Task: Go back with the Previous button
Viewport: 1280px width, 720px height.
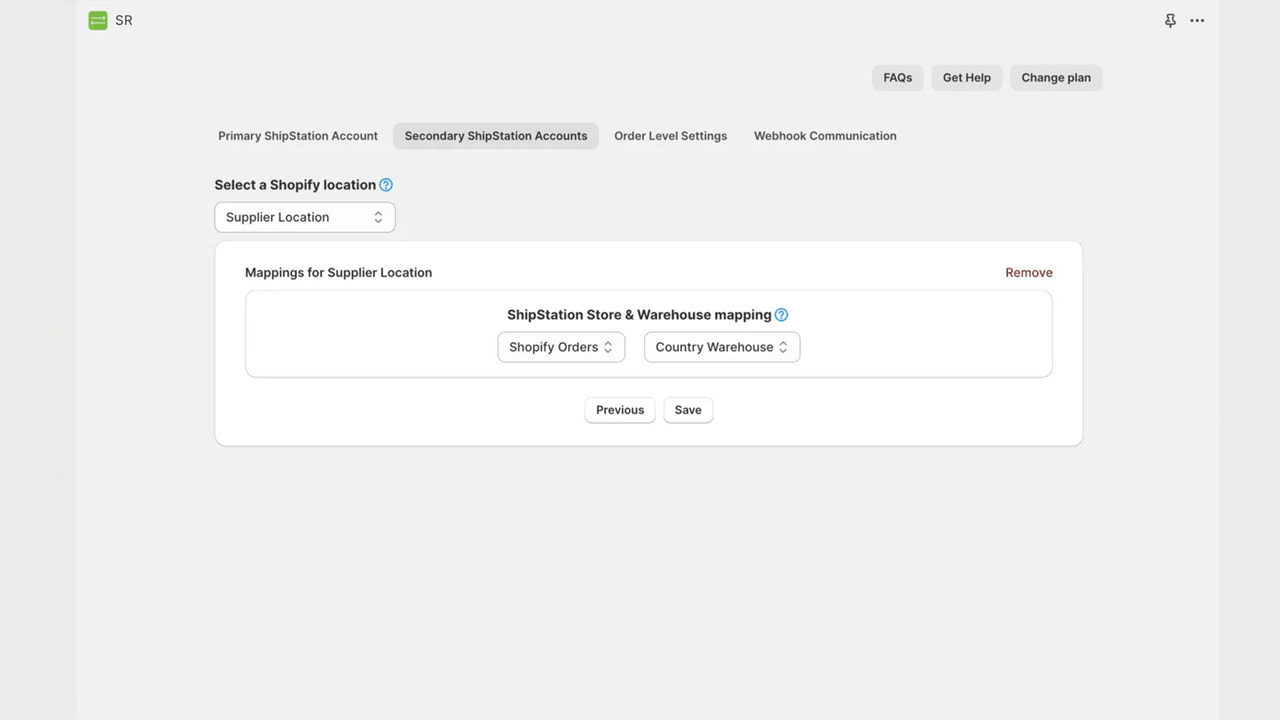Action: [x=620, y=410]
